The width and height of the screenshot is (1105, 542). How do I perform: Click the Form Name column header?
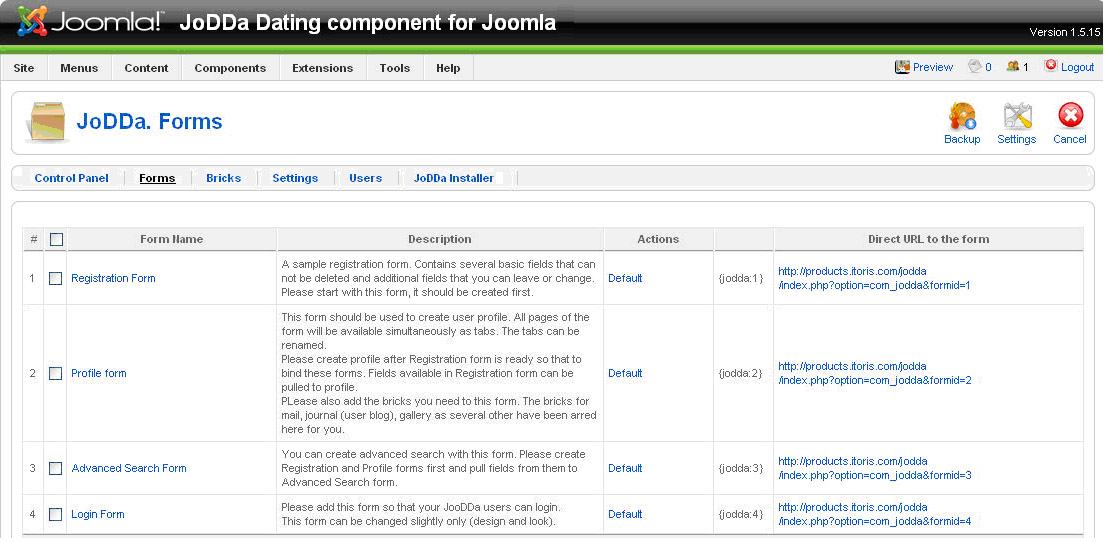pos(171,240)
